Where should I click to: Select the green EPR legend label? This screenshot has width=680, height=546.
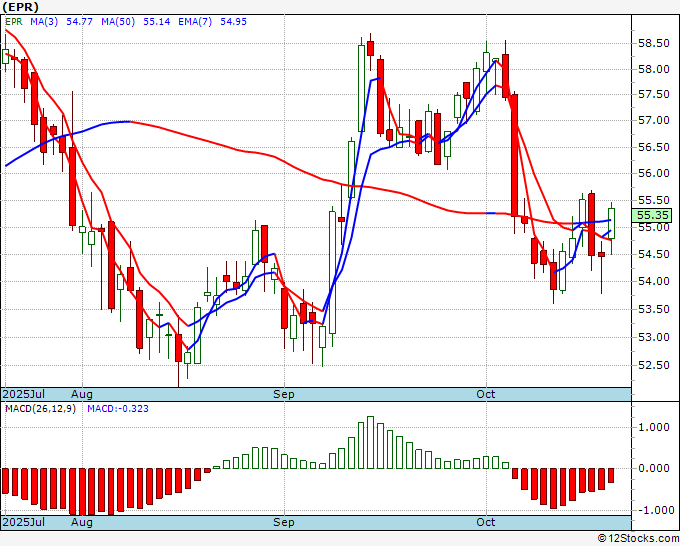pos(14,21)
